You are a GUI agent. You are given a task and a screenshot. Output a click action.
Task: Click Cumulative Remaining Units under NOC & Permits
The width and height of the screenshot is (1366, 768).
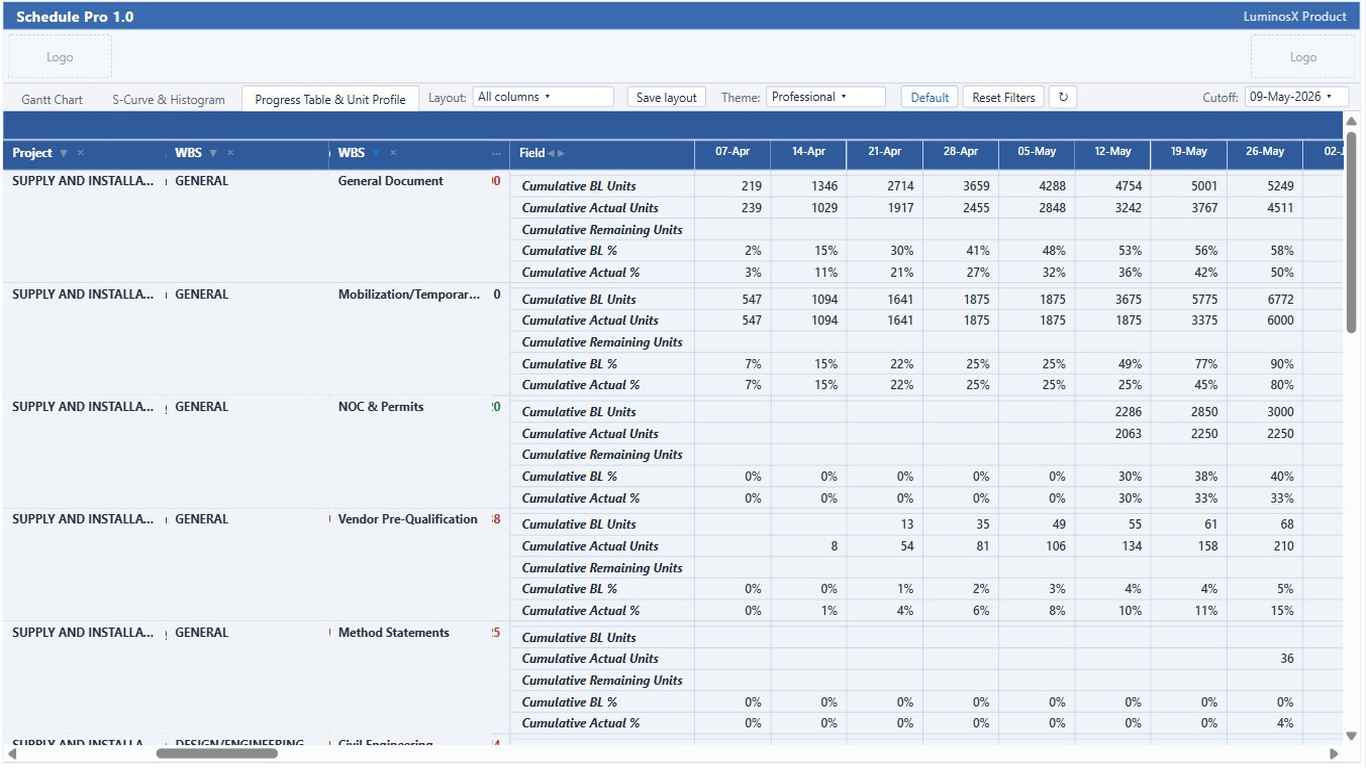point(602,455)
